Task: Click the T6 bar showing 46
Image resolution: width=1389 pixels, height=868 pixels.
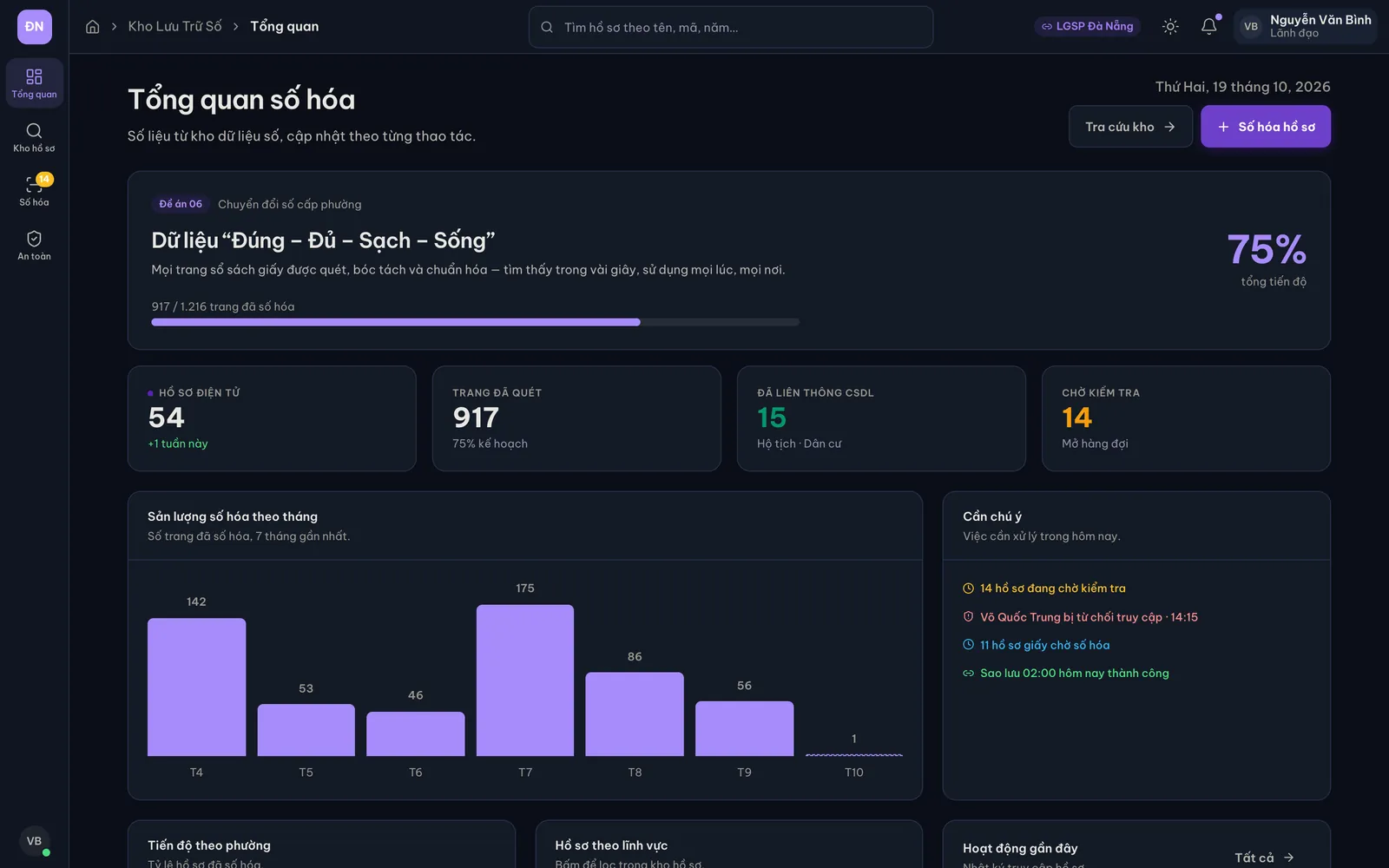Action: click(416, 733)
